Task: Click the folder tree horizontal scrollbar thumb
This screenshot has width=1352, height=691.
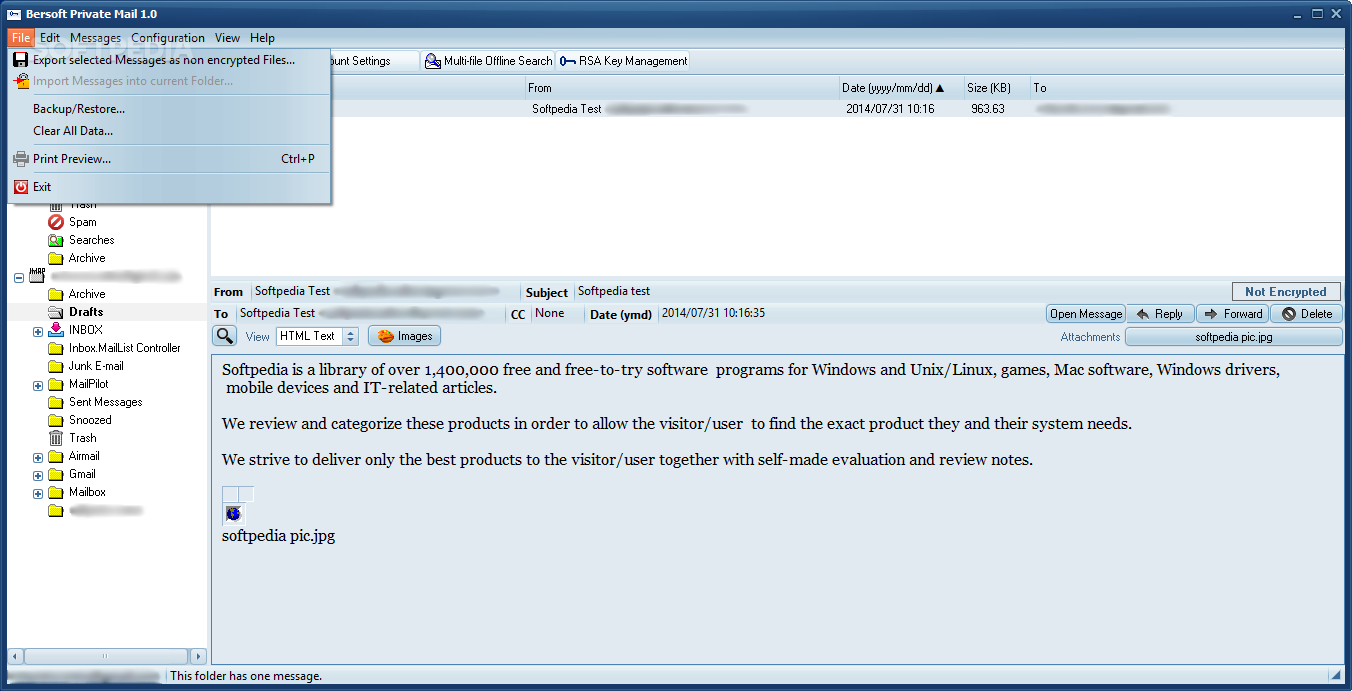Action: point(106,657)
